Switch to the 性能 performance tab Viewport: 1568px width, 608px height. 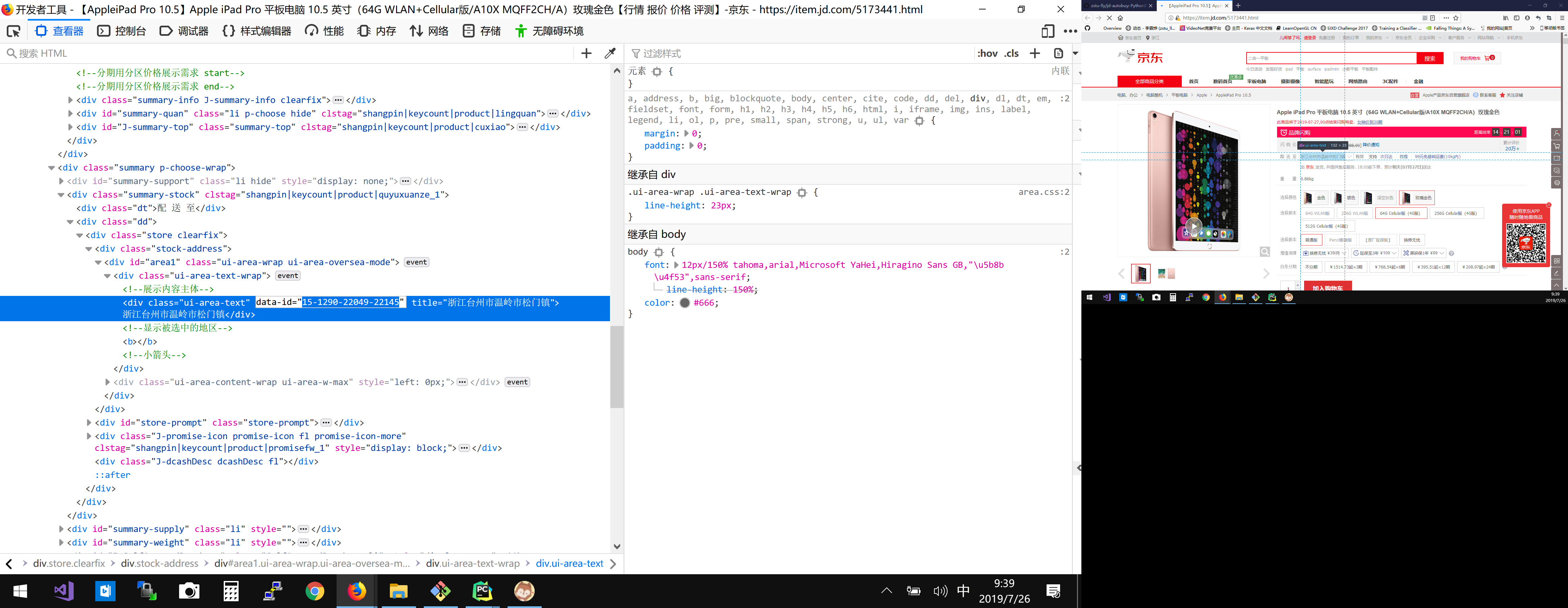click(324, 31)
